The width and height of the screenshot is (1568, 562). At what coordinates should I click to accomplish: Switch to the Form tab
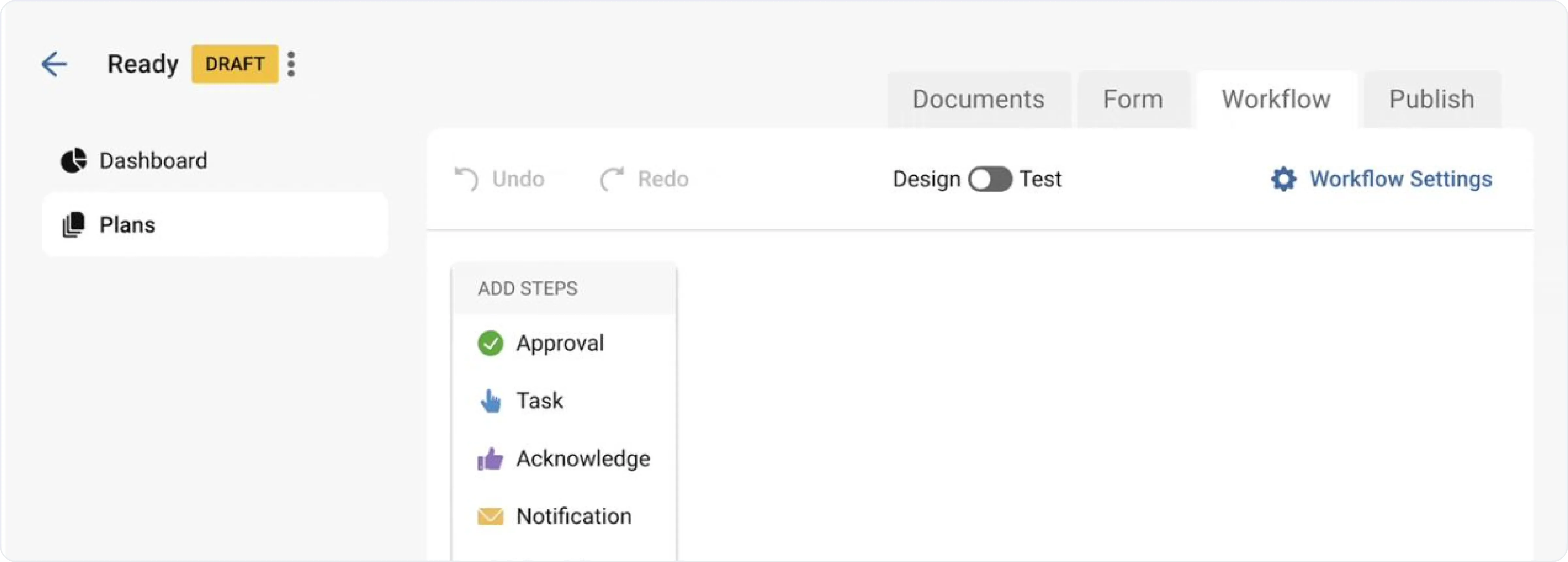pos(1134,99)
